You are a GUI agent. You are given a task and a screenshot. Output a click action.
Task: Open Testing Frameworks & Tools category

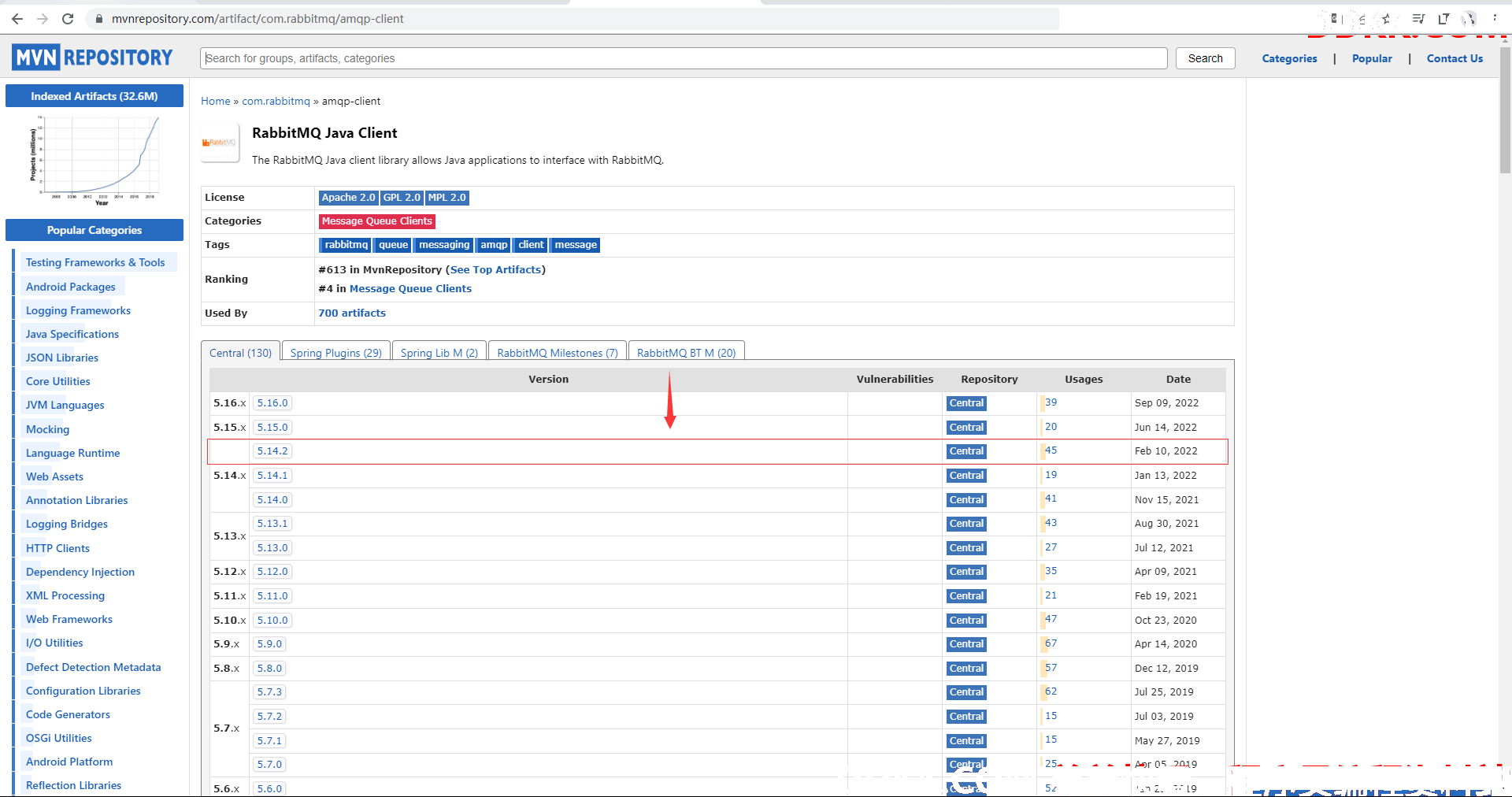click(x=95, y=262)
